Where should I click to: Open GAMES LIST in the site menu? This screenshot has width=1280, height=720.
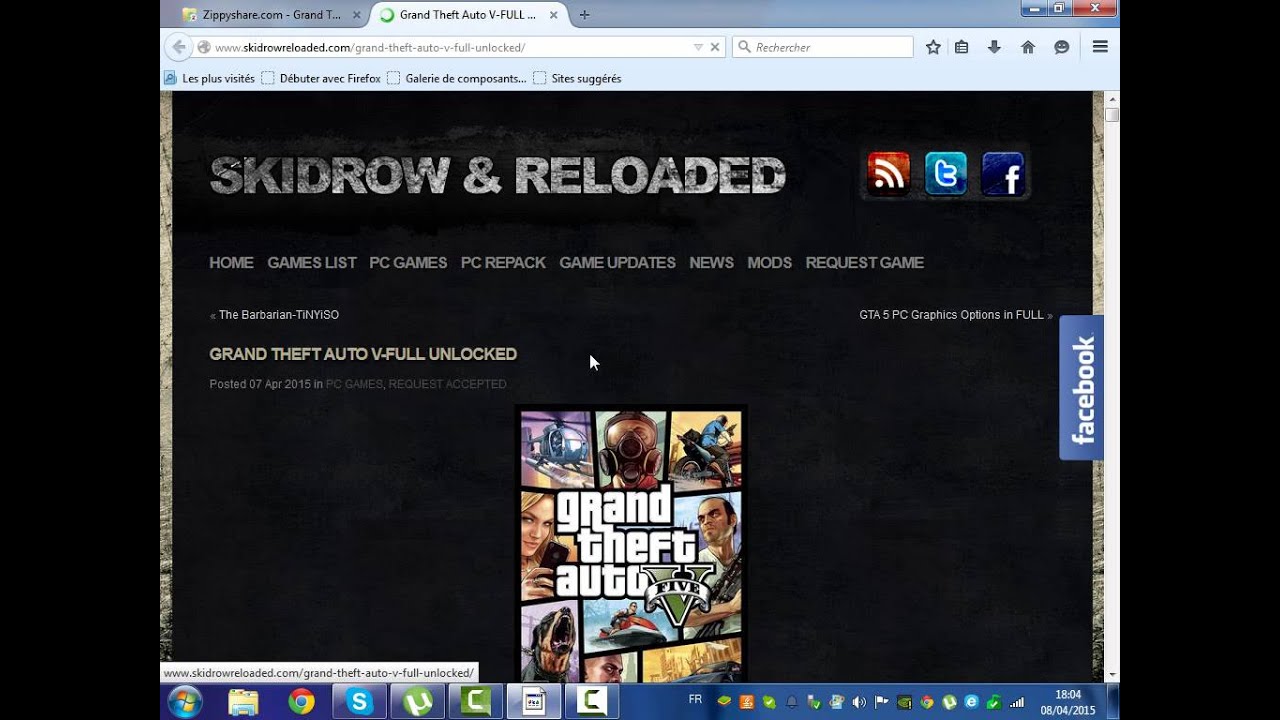click(x=312, y=263)
